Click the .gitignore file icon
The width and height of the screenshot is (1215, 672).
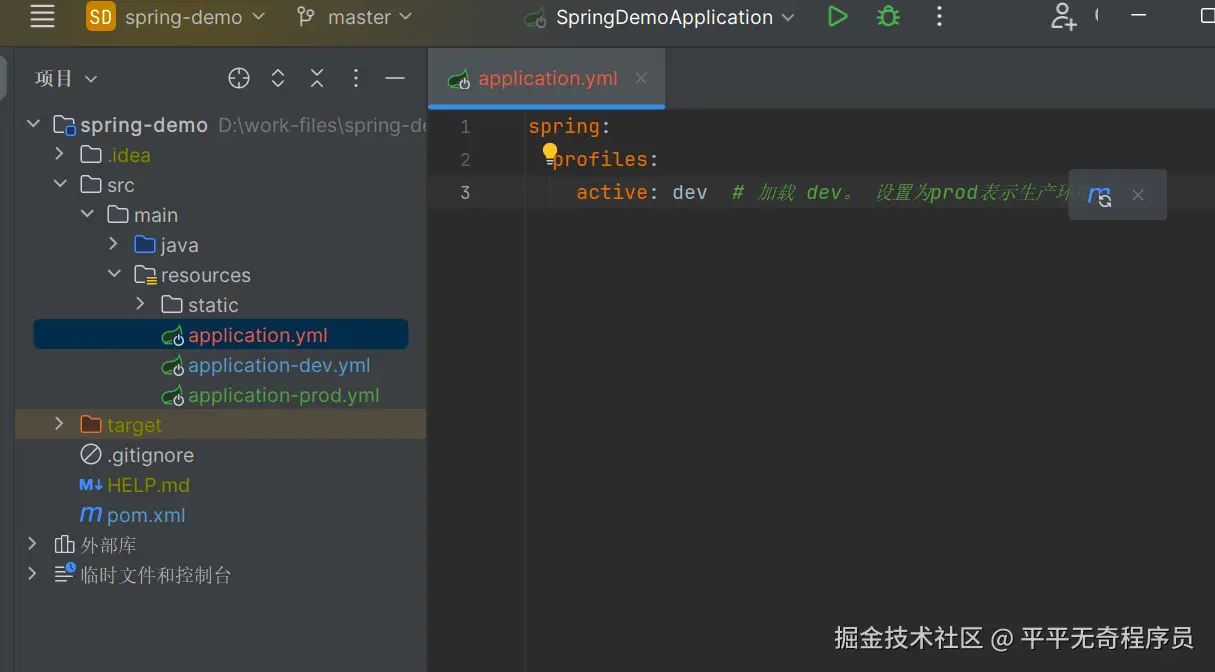(91, 454)
